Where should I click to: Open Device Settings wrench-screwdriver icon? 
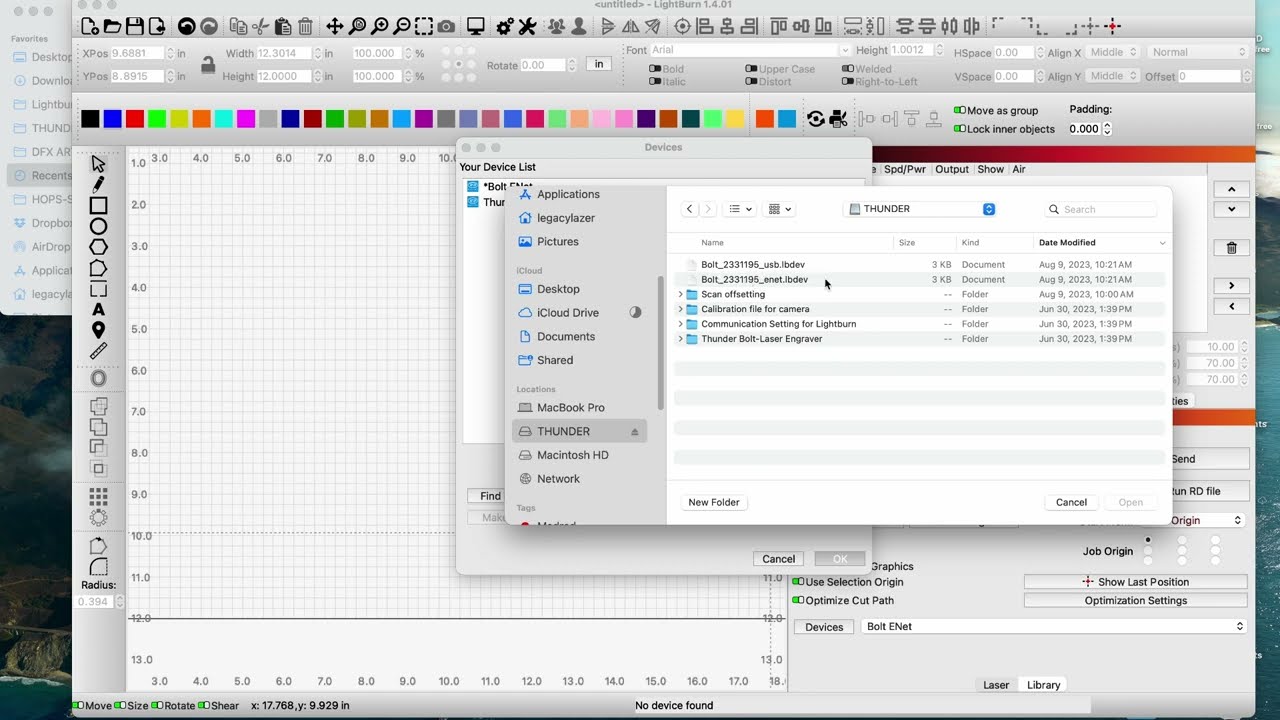(x=528, y=26)
